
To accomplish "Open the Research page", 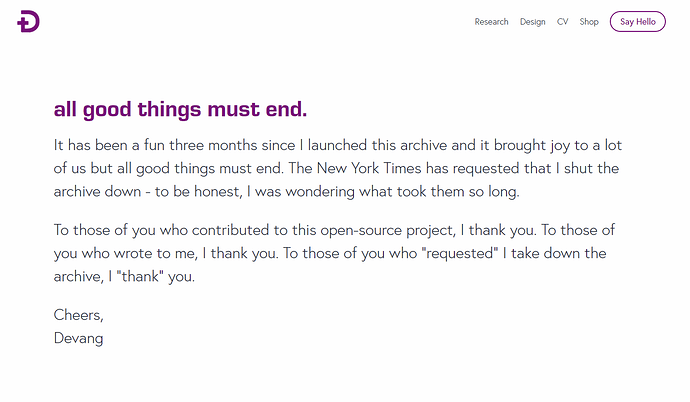I will pyautogui.click(x=491, y=22).
